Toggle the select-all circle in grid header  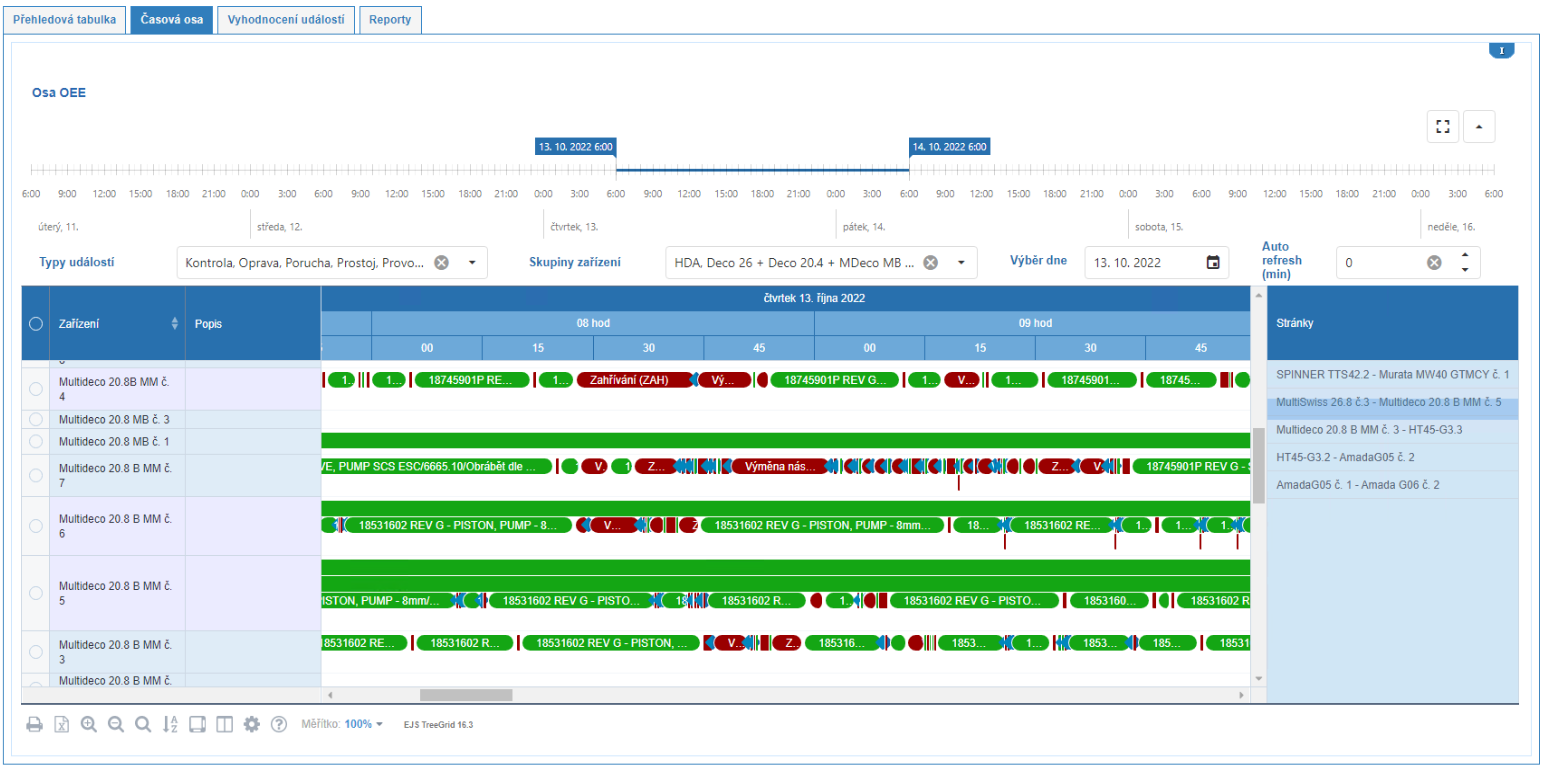[x=36, y=323]
